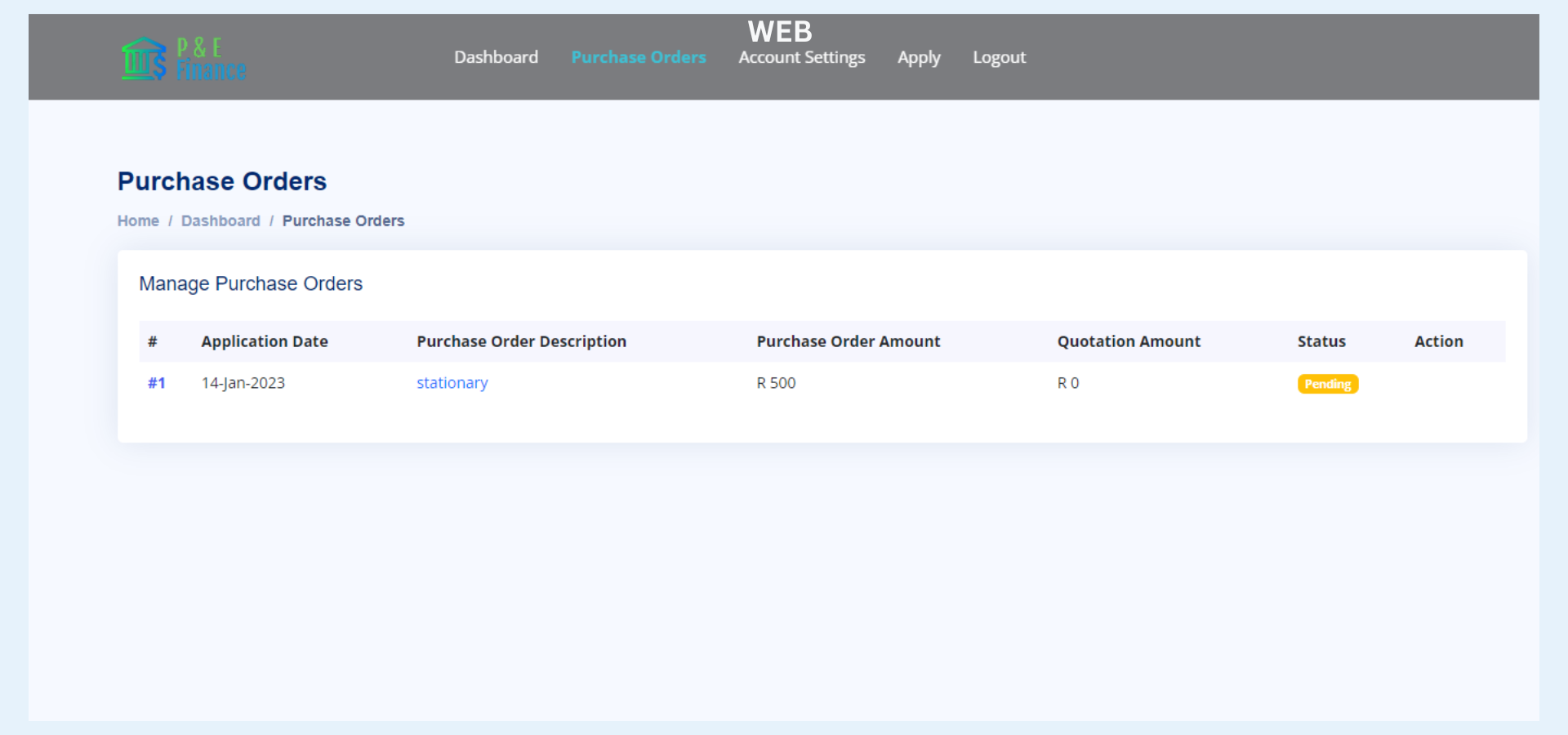The image size is (1568, 735).
Task: Click the Dashboard breadcrumb link
Action: [220, 220]
